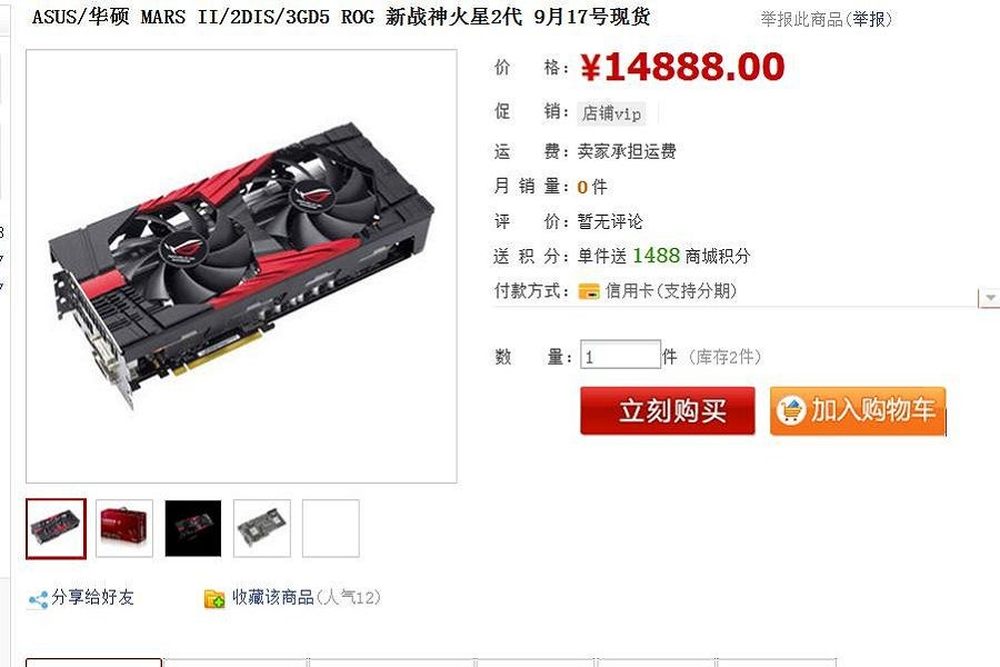The height and width of the screenshot is (667, 1000).
Task: Select the red box packaging thumbnail
Action: (124, 528)
